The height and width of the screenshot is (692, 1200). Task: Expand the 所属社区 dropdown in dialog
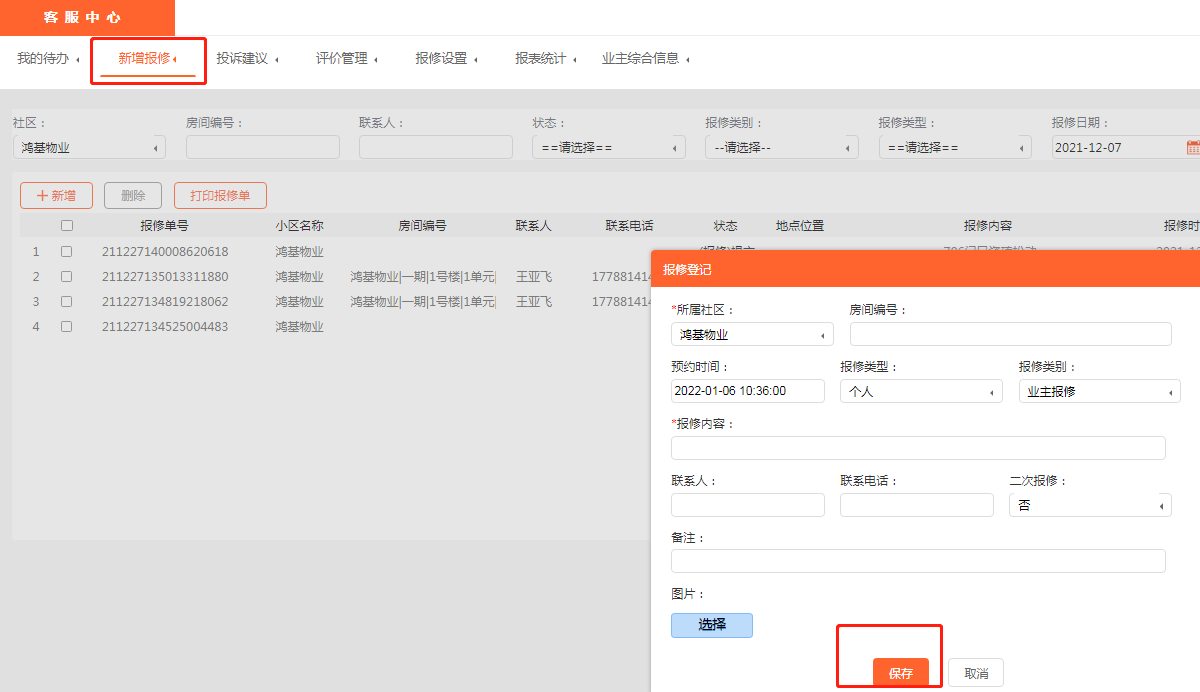752,335
